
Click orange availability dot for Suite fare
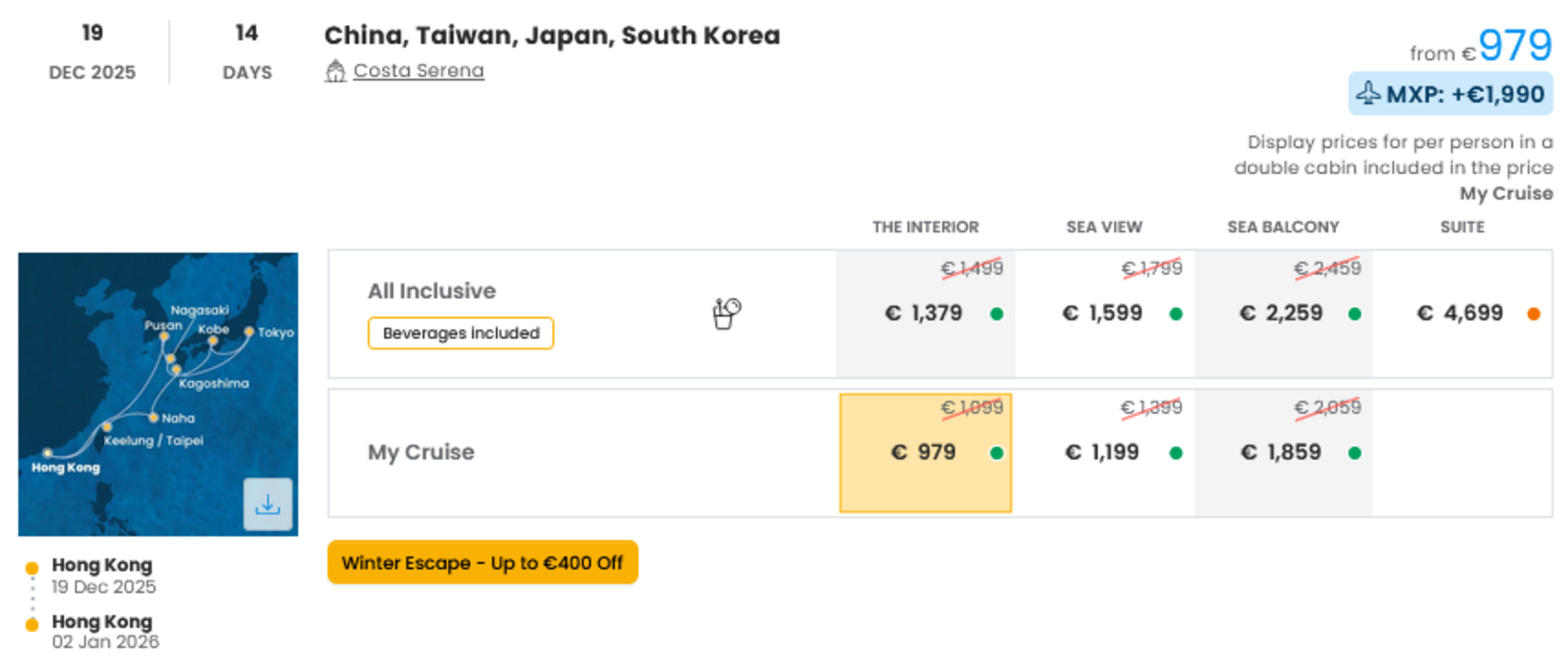[1534, 314]
